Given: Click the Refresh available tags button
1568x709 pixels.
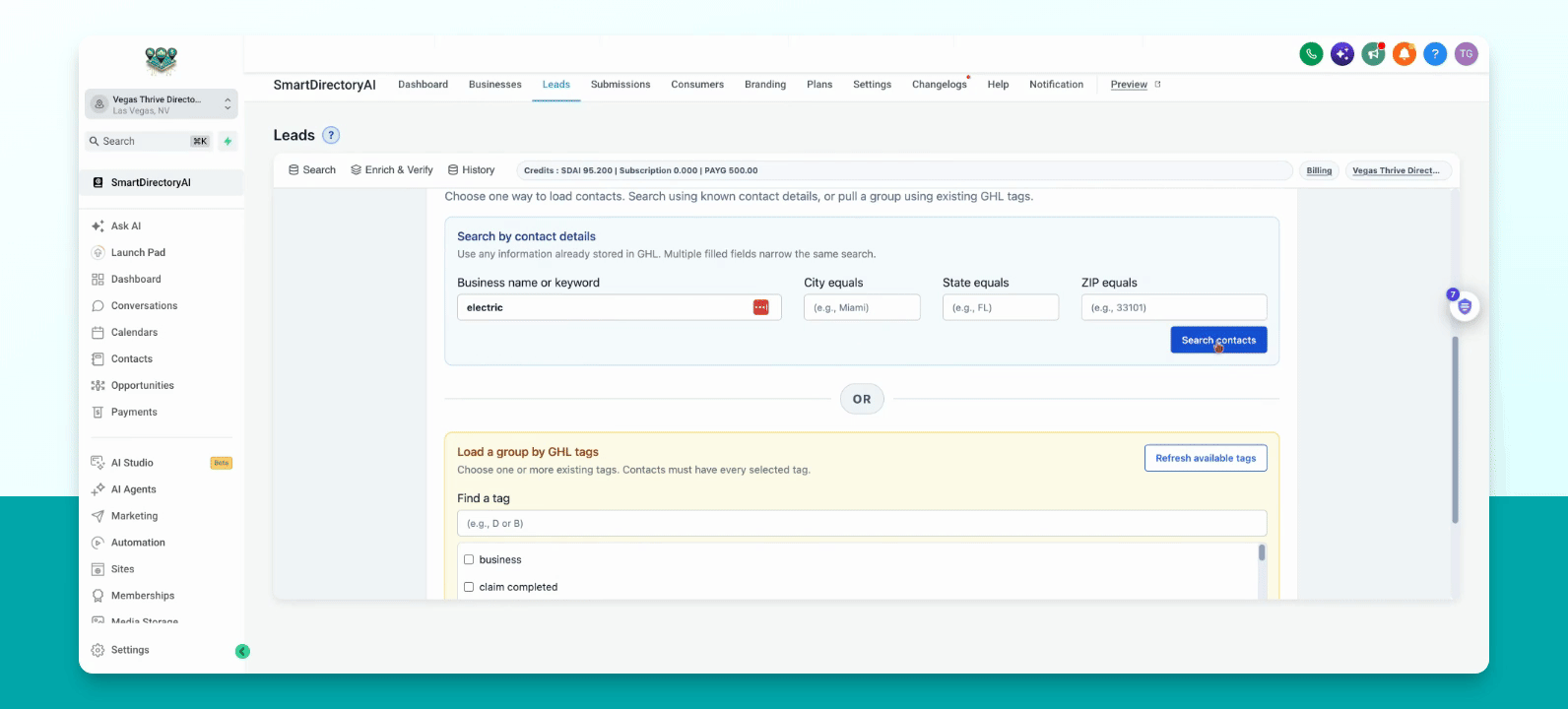Looking at the screenshot, I should pyautogui.click(x=1206, y=458).
